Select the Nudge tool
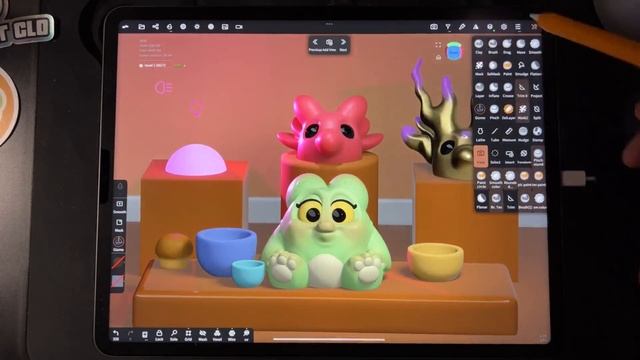The image size is (640, 360). [x=523, y=133]
